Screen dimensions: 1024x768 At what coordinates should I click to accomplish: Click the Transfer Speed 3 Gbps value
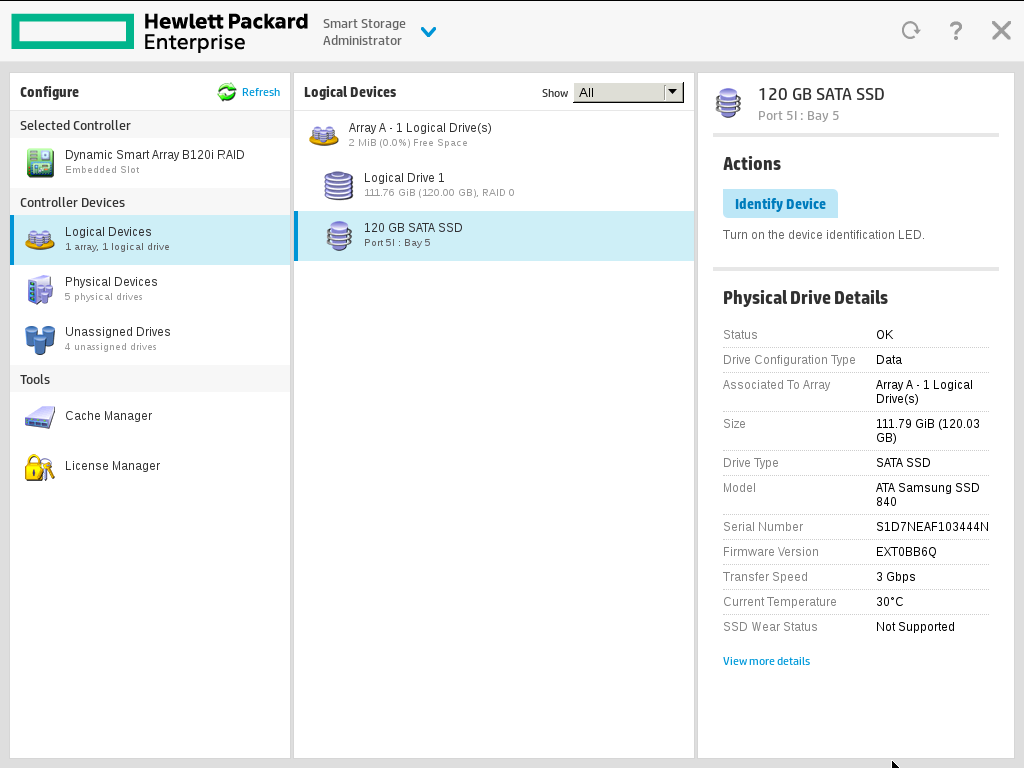click(895, 577)
